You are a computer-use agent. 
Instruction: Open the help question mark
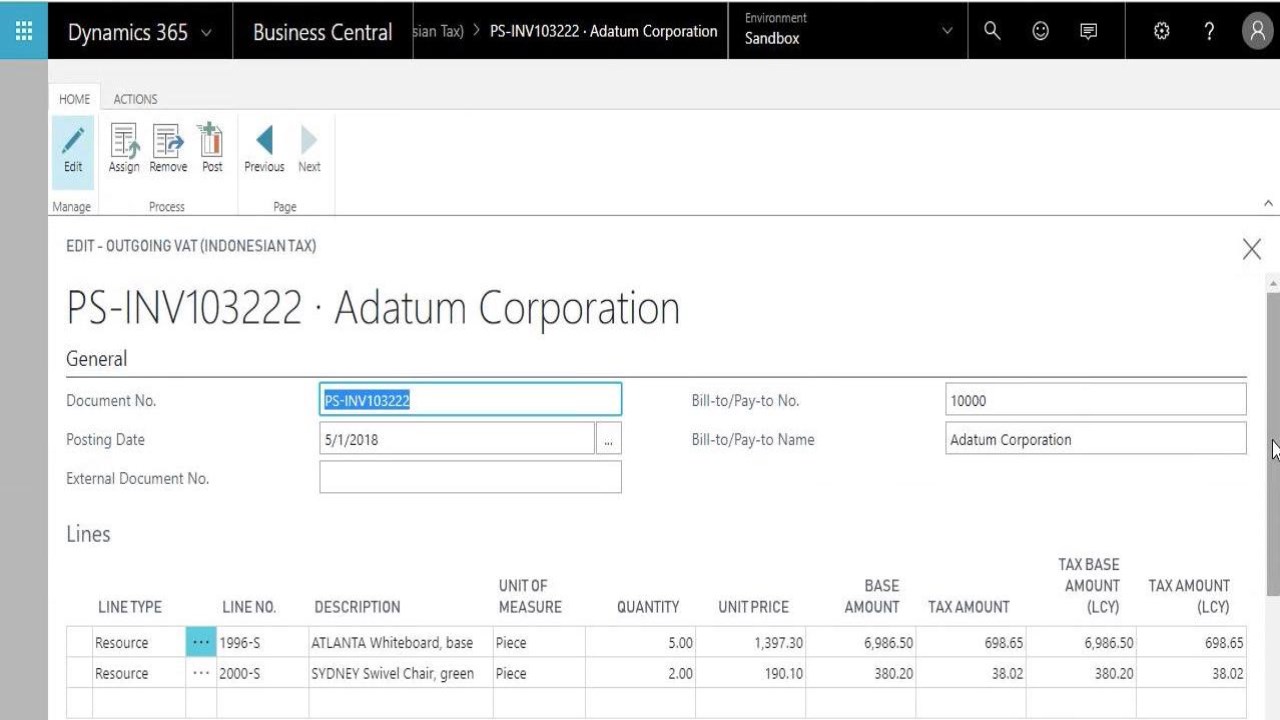(x=1209, y=31)
